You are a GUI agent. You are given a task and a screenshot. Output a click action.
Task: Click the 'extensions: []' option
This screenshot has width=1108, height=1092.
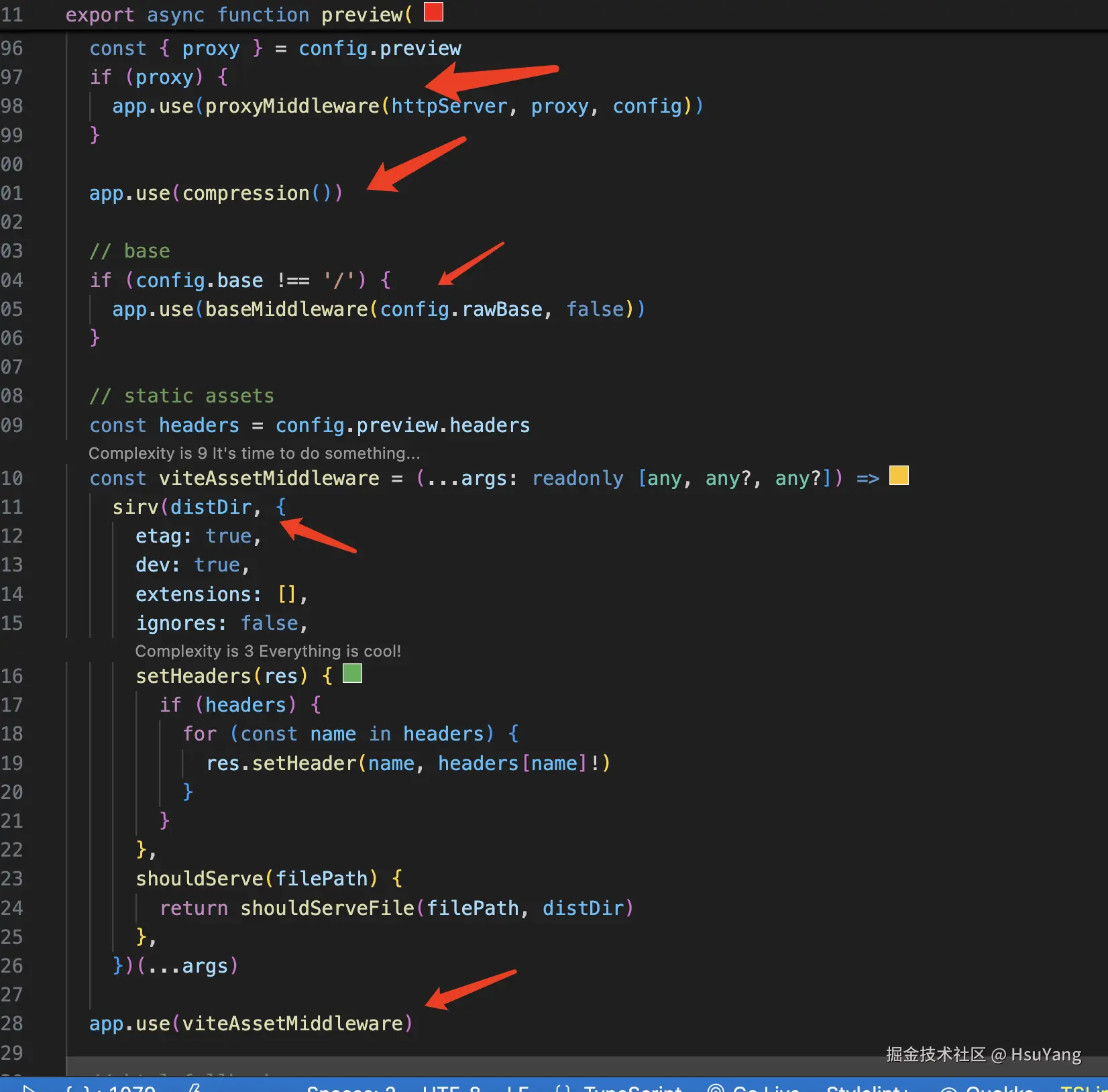(x=216, y=594)
